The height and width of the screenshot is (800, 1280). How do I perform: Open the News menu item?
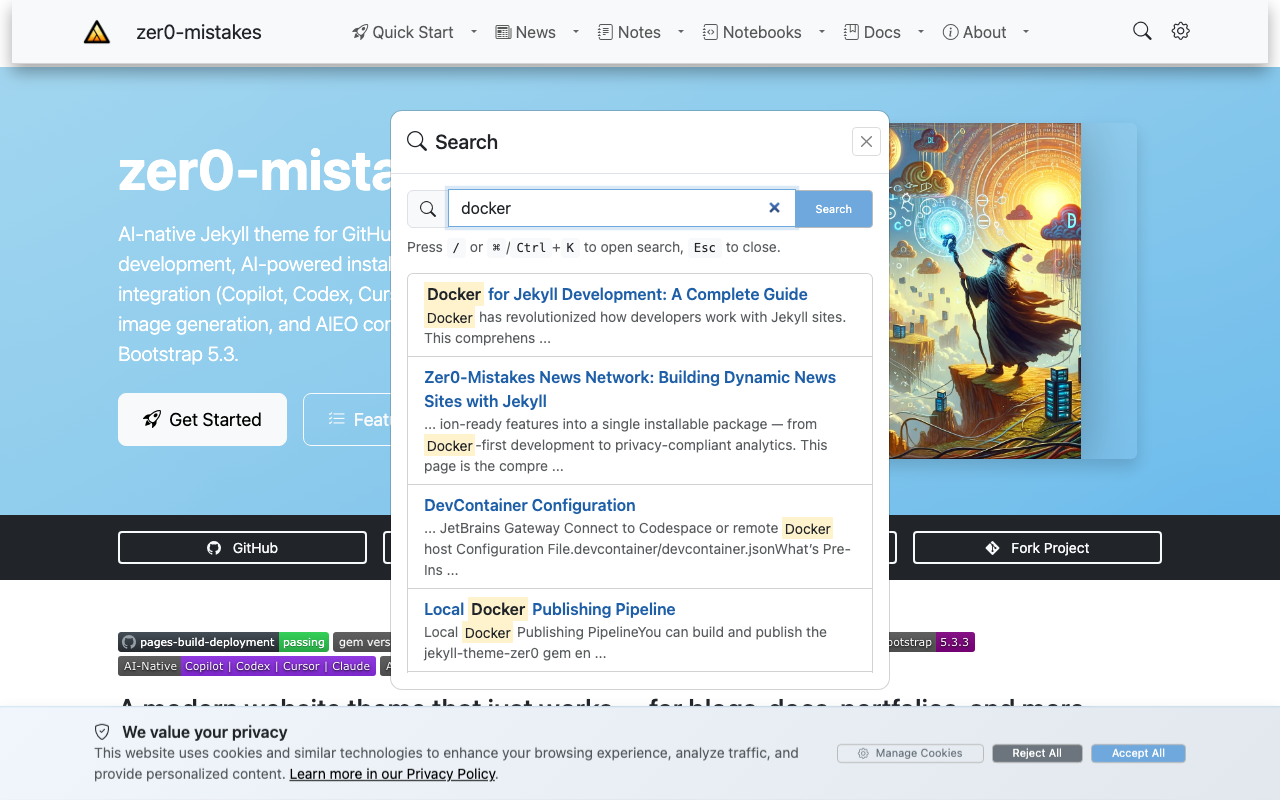526,32
